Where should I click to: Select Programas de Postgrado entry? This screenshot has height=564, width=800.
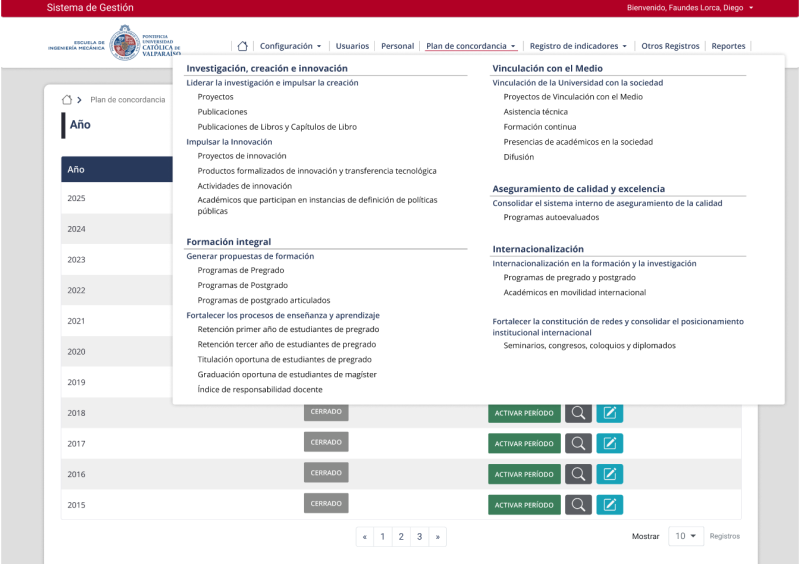click(x=243, y=285)
